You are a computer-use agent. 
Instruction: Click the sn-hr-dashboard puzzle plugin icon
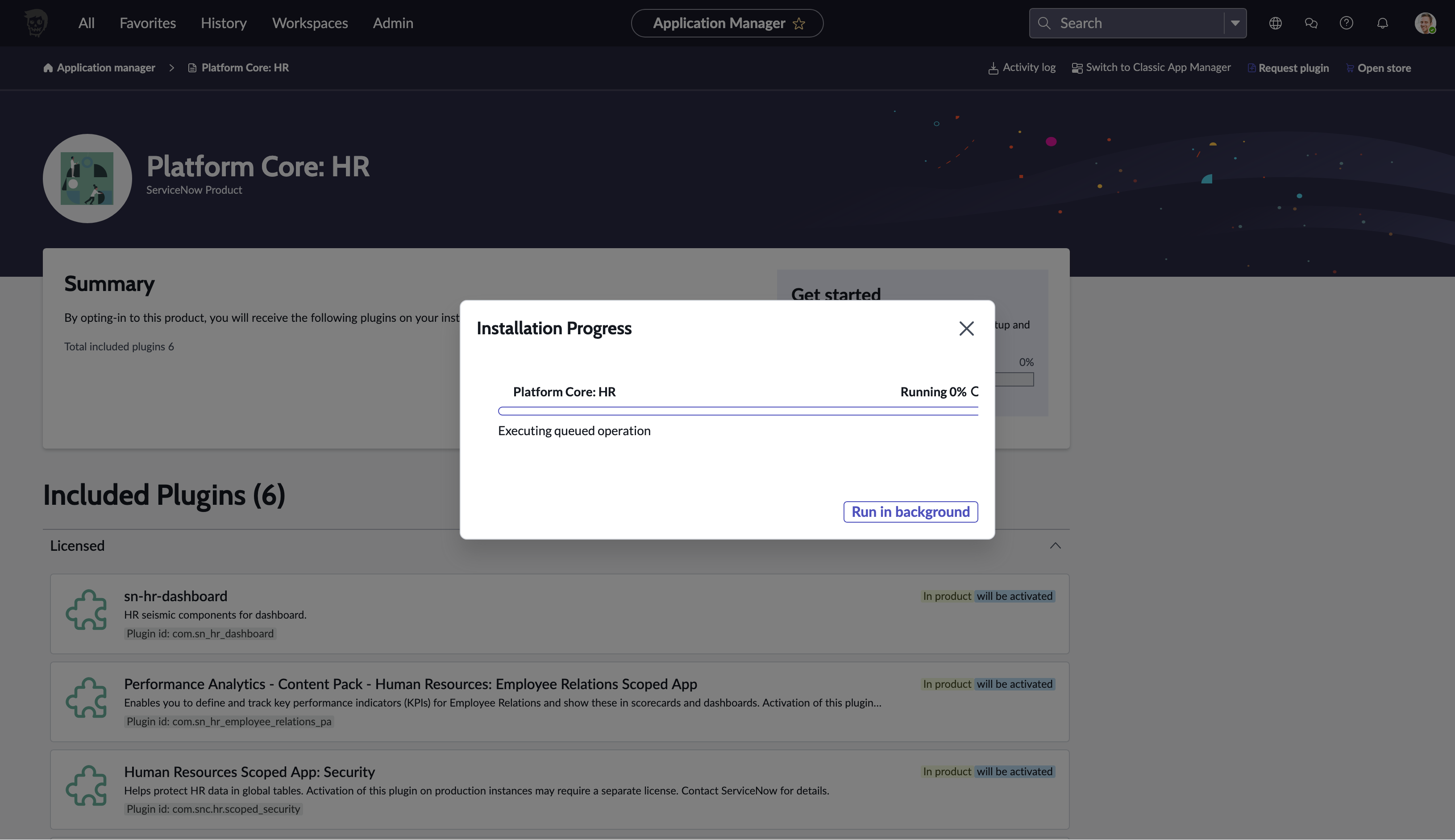87,610
